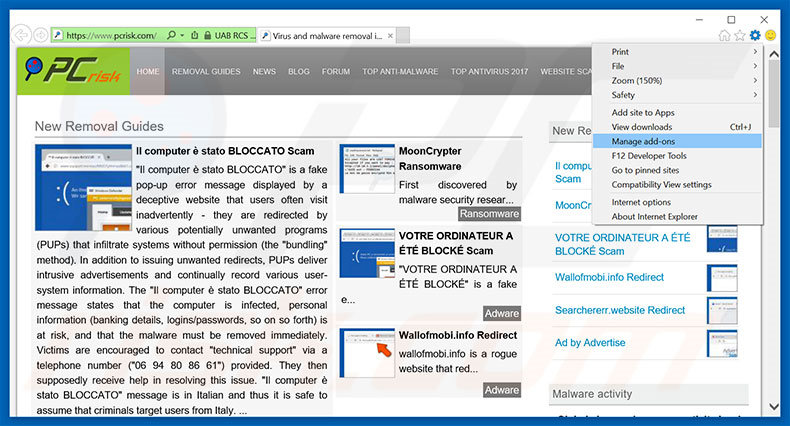Click the Ransomware category tag
This screenshot has height=426, width=790.
(x=489, y=214)
